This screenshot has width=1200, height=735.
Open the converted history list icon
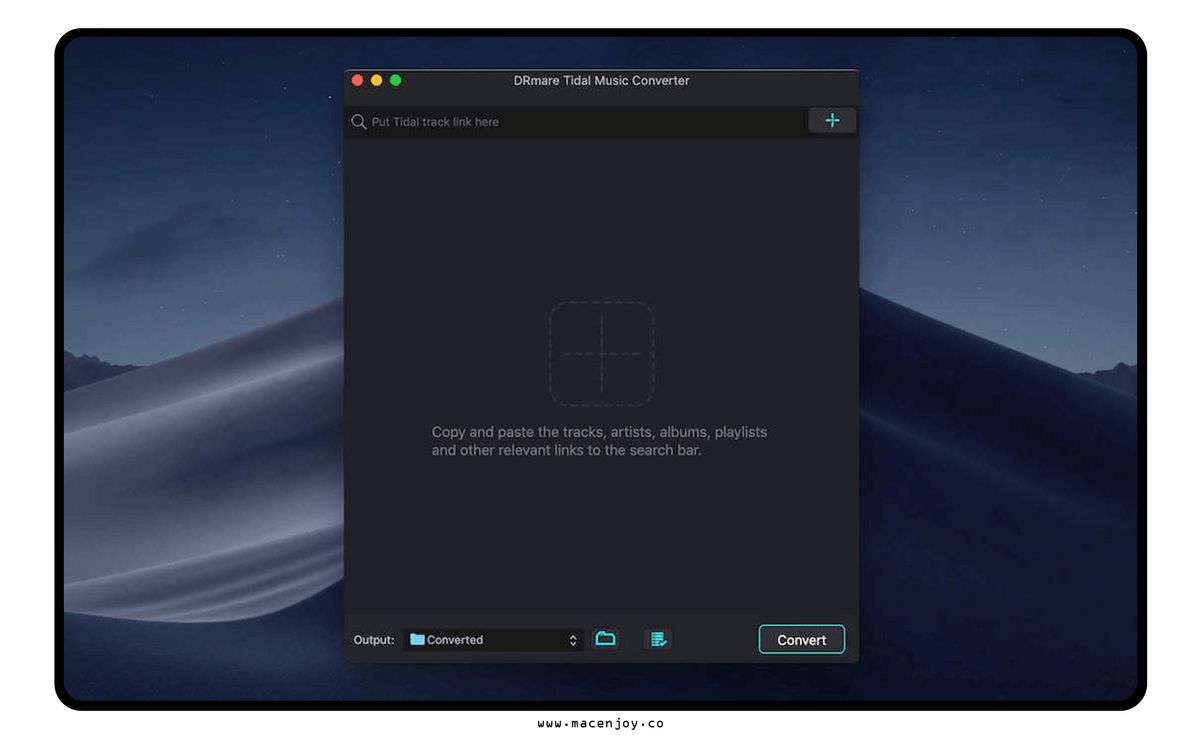pyautogui.click(x=658, y=639)
